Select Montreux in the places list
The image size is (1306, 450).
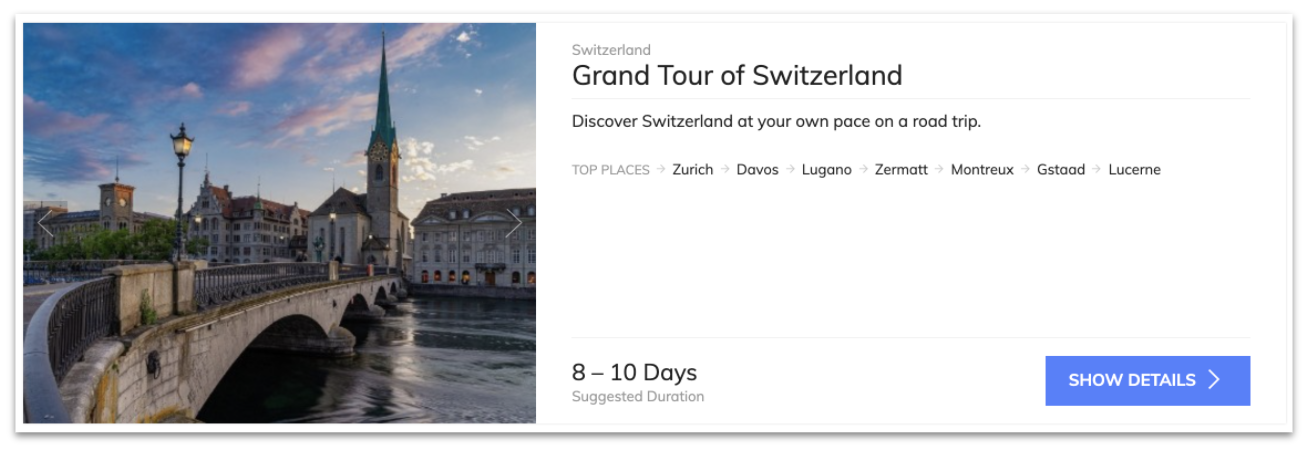click(982, 170)
